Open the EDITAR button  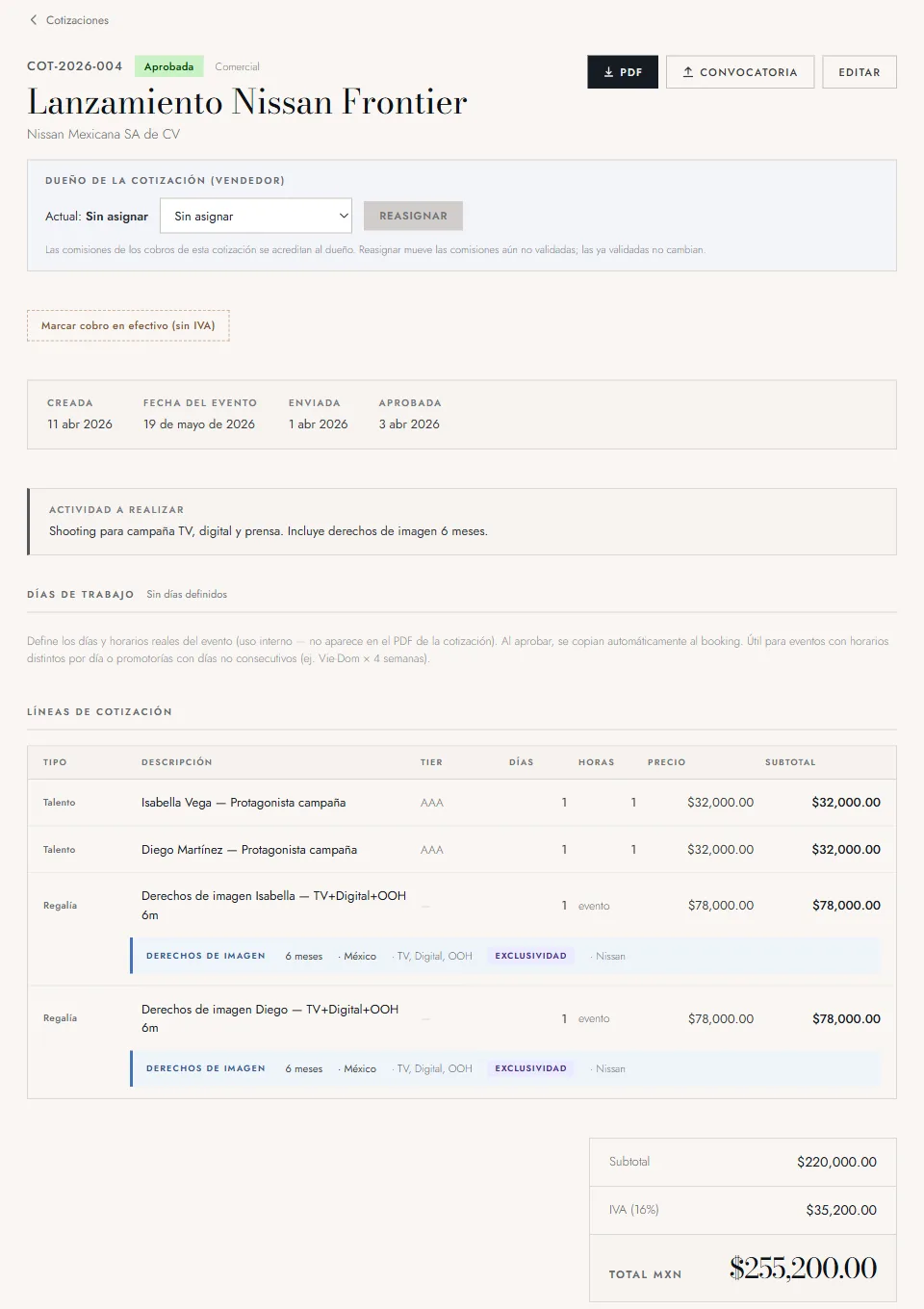pos(860,72)
